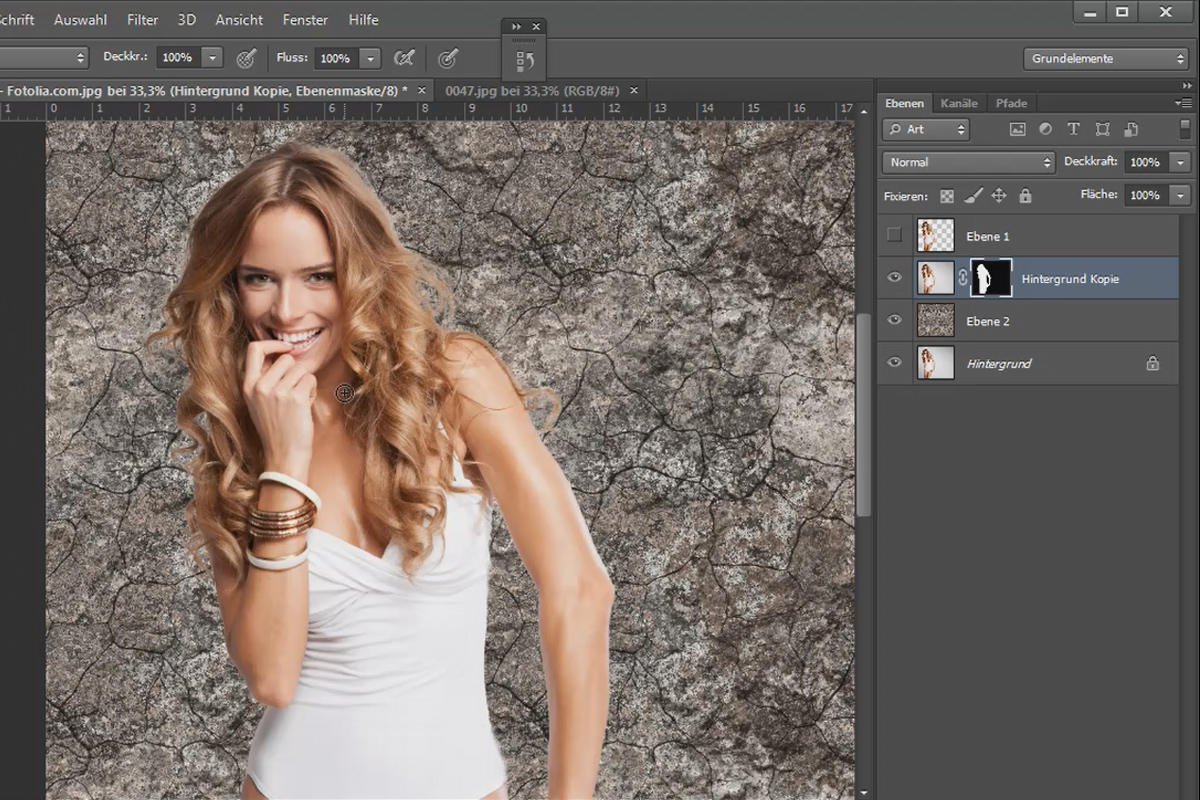Lock layer position with move icon
Image resolution: width=1200 pixels, height=800 pixels.
(x=998, y=196)
